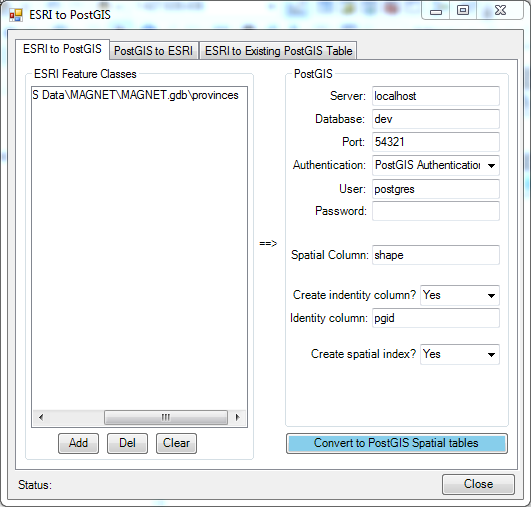Viewport: 531px width, 507px height.
Task: Click the Clear button
Action: click(176, 443)
